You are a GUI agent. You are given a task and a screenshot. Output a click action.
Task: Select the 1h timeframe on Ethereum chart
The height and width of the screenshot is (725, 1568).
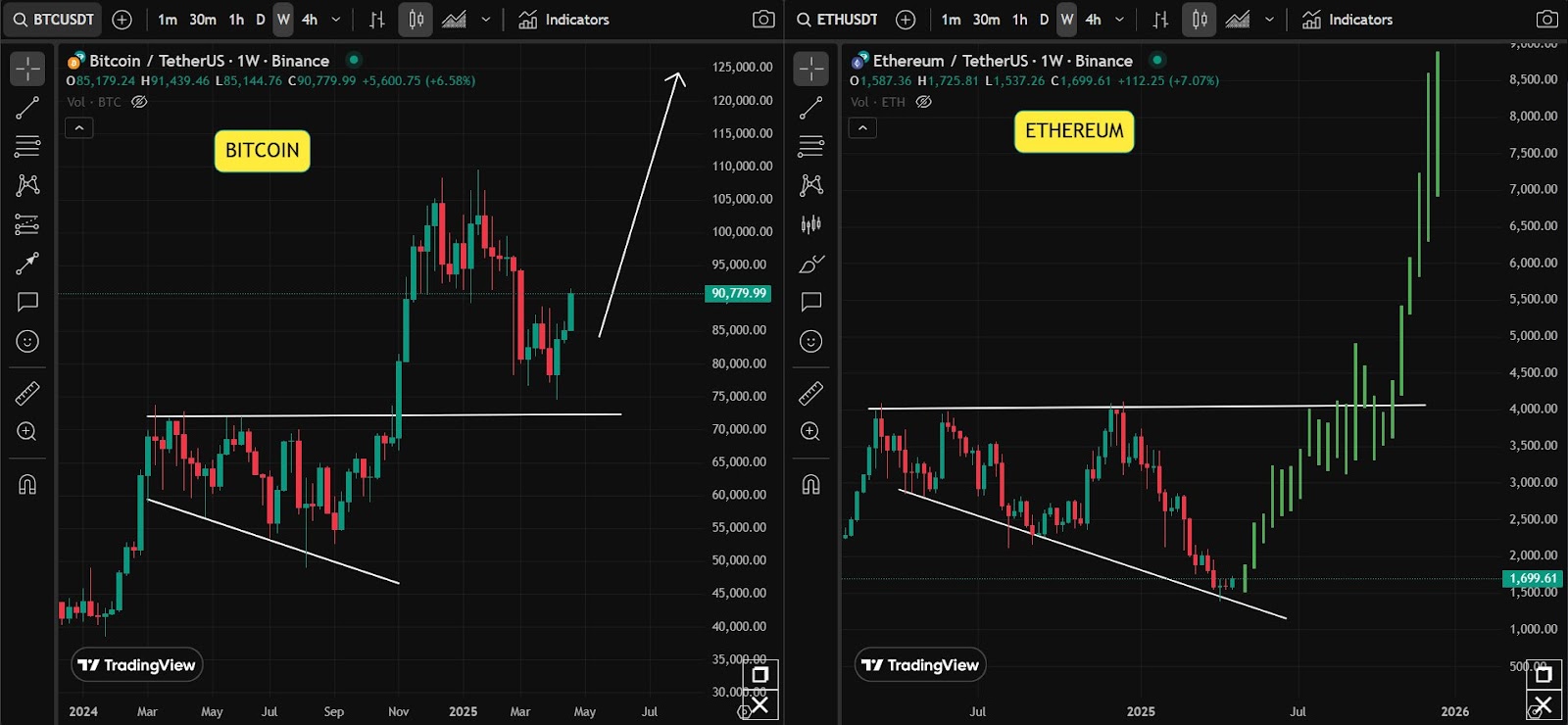click(x=1020, y=20)
